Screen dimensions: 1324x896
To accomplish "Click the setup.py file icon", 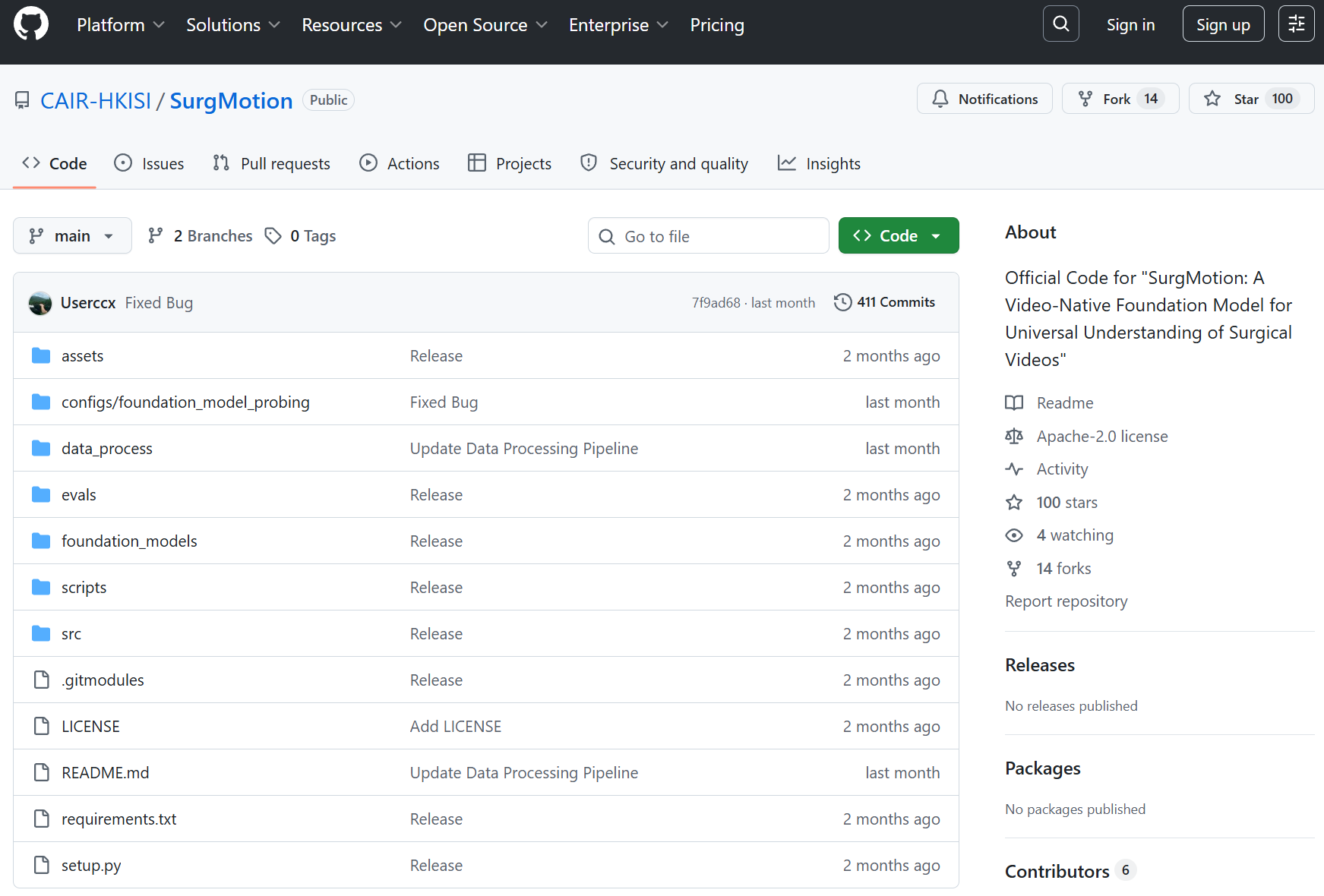I will click(x=42, y=866).
